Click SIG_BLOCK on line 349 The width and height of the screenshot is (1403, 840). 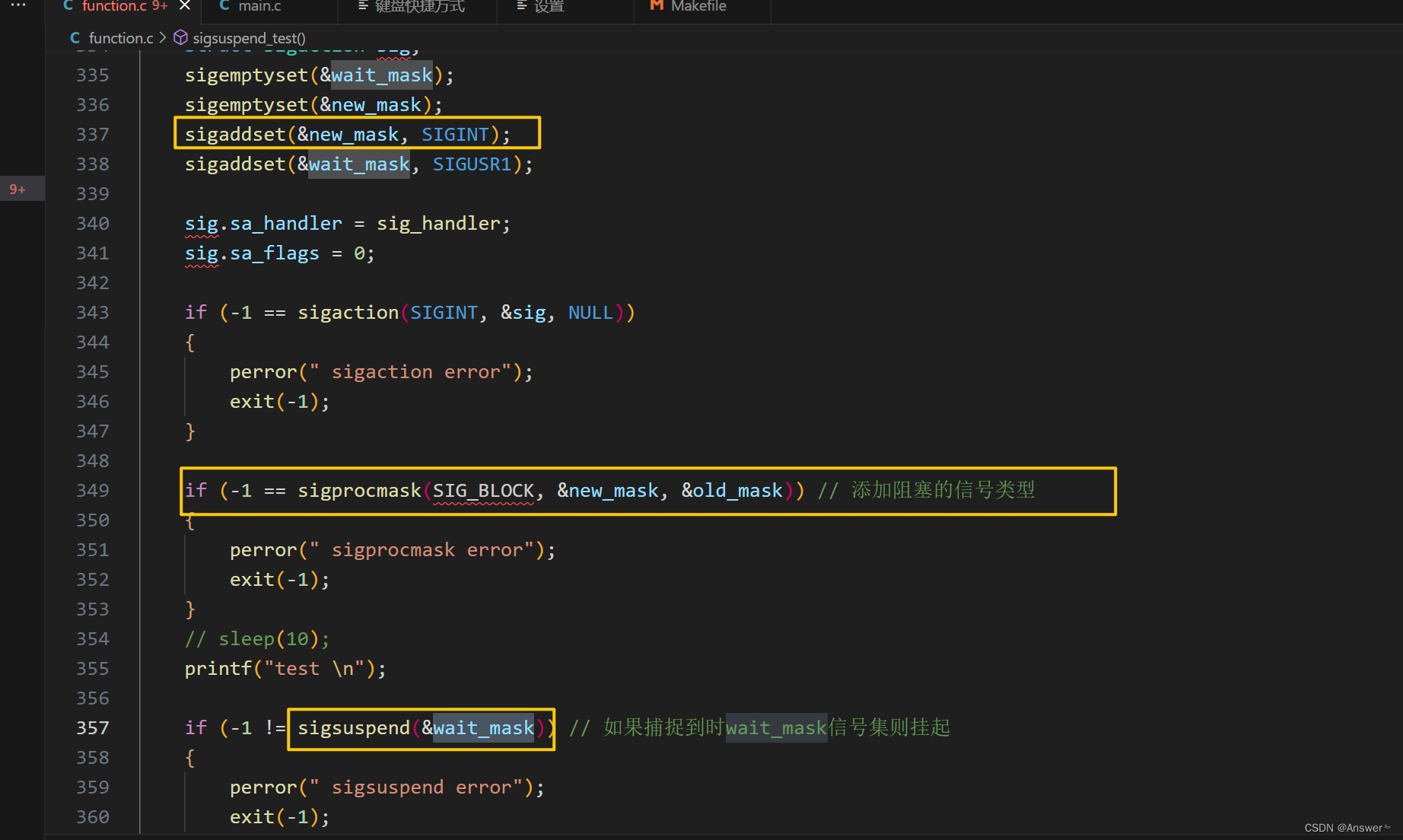483,491
